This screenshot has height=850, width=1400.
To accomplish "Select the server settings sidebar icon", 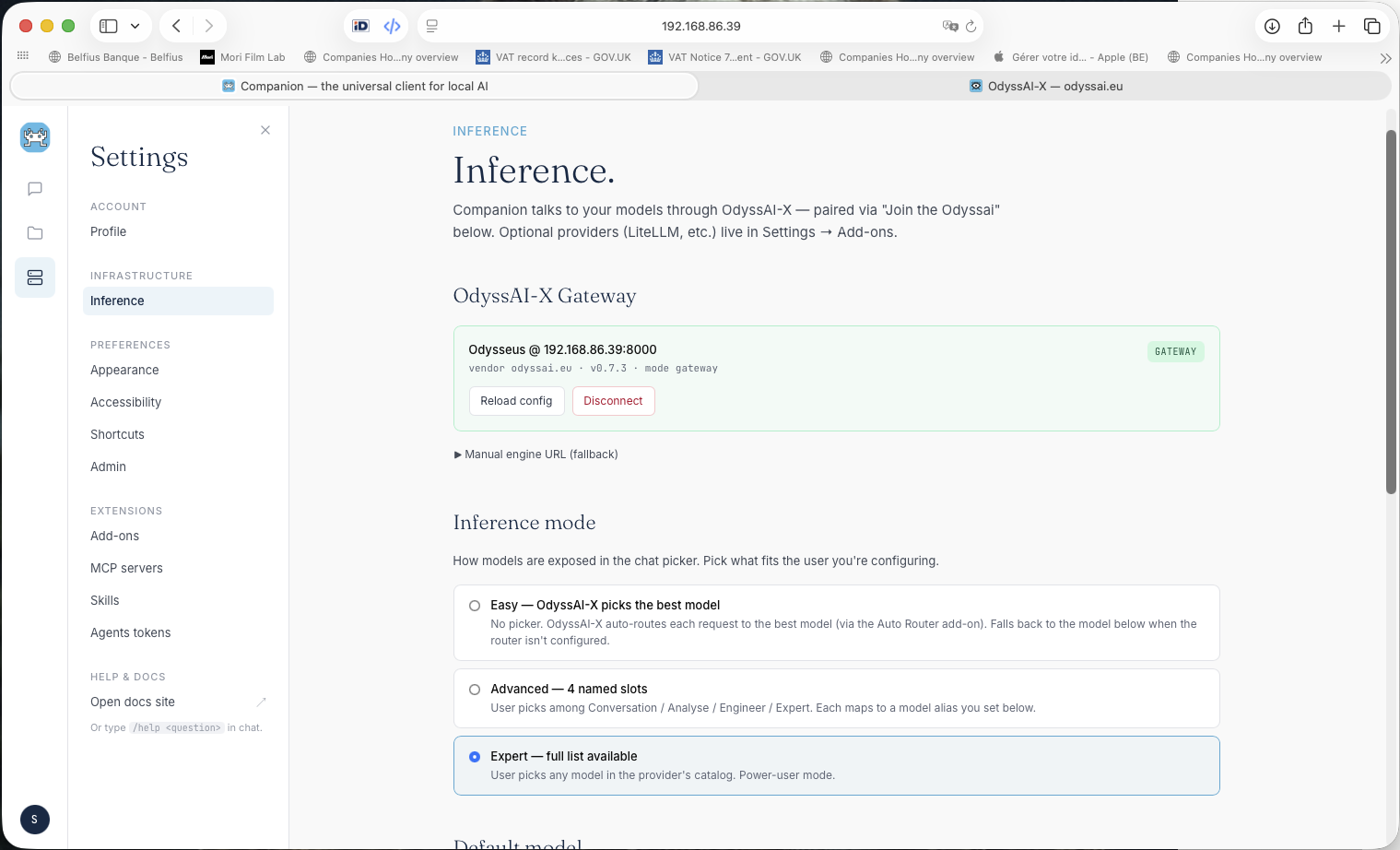I will (35, 277).
